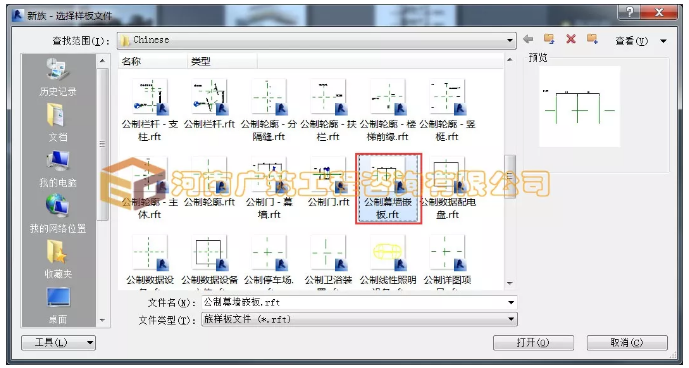Select the highlighted 公制幕墙嵌板.rft template
This screenshot has width=689, height=368.
[x=388, y=189]
